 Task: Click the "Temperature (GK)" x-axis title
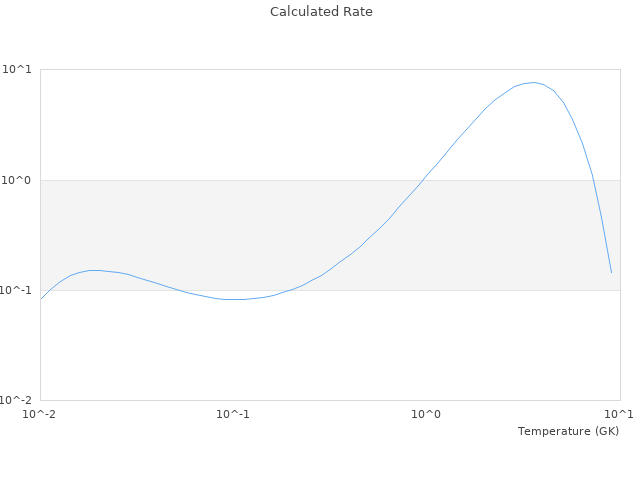point(568,431)
